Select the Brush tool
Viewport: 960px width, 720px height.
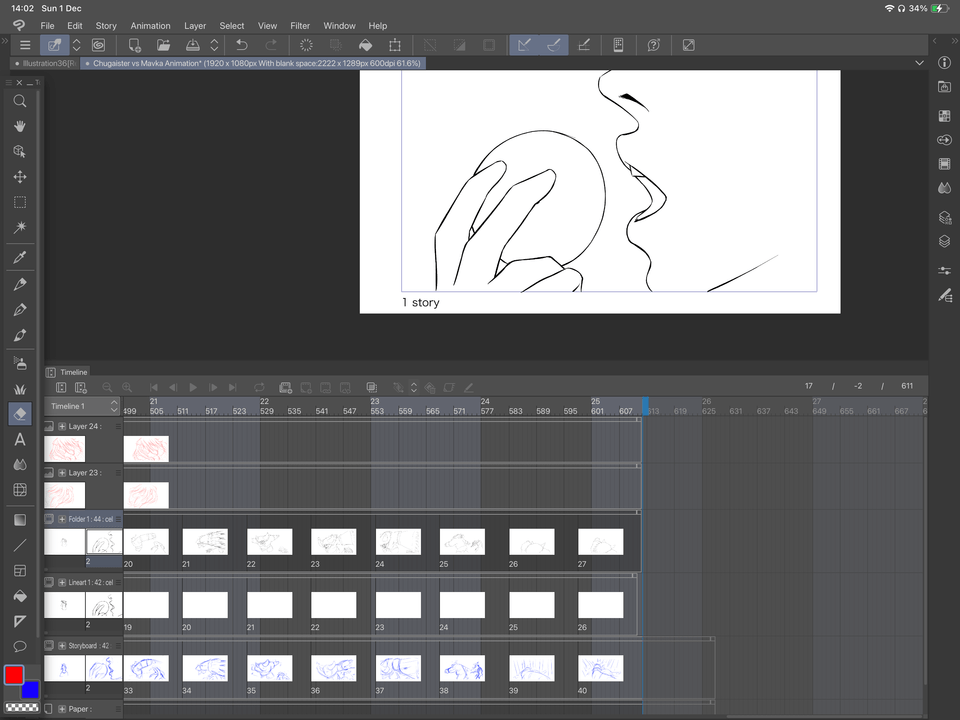pyautogui.click(x=20, y=335)
